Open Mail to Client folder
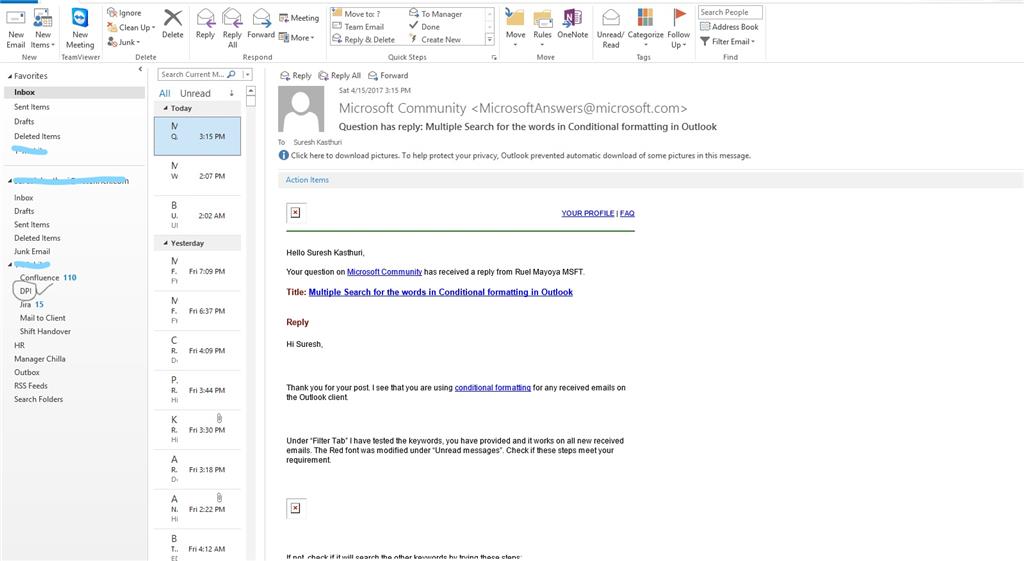Image resolution: width=1024 pixels, height=561 pixels. tap(42, 318)
